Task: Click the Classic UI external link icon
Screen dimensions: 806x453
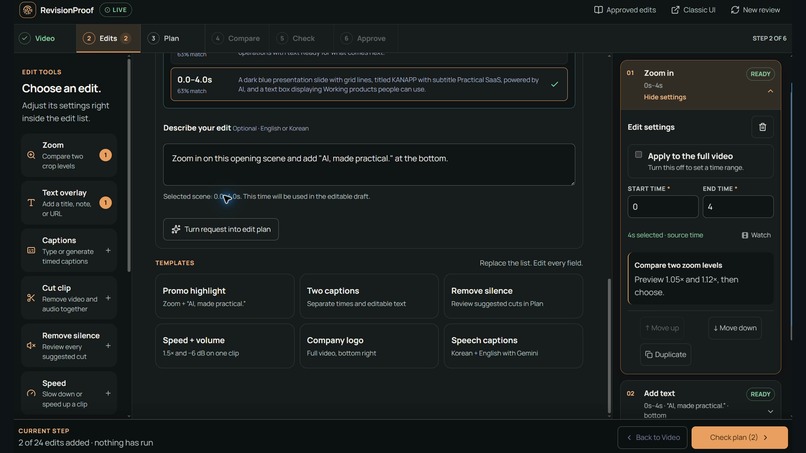Action: [675, 10]
